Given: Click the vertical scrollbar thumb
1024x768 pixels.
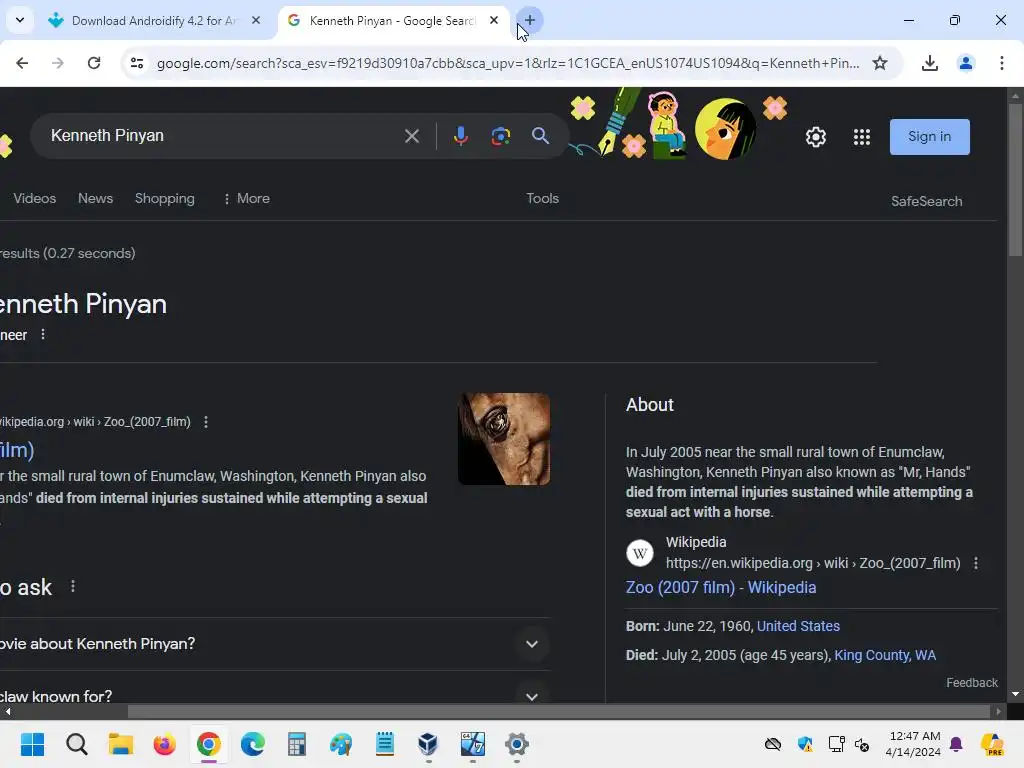Looking at the screenshot, I should click(x=1015, y=180).
